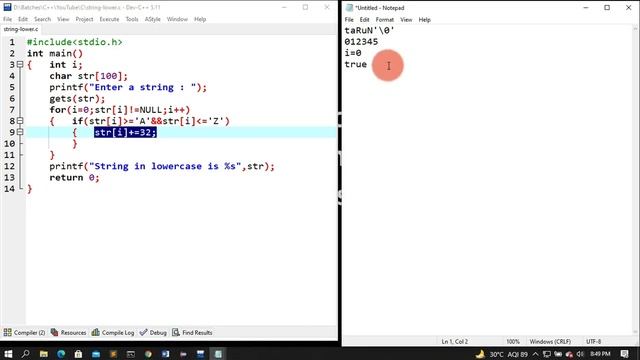Open the Resources bottom tab

tap(69, 333)
